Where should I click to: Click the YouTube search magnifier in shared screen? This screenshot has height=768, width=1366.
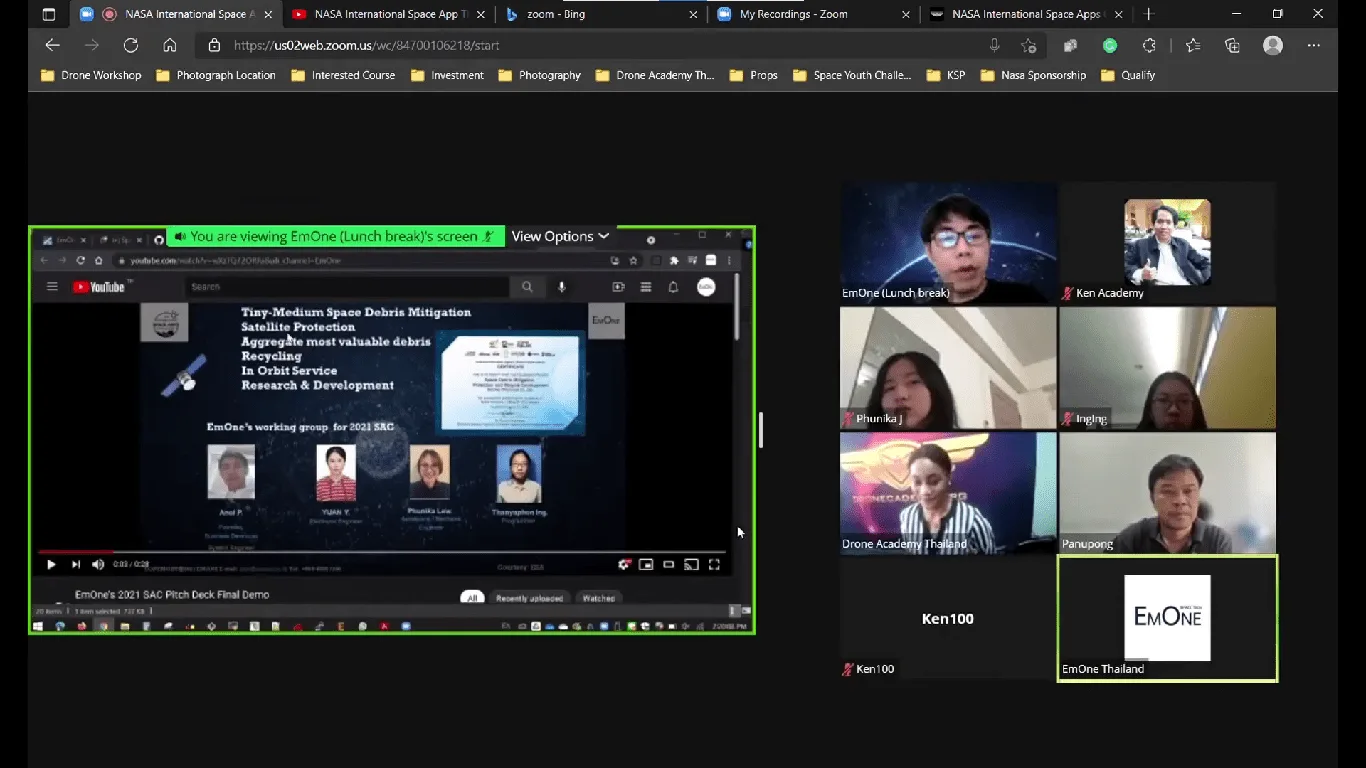527,287
